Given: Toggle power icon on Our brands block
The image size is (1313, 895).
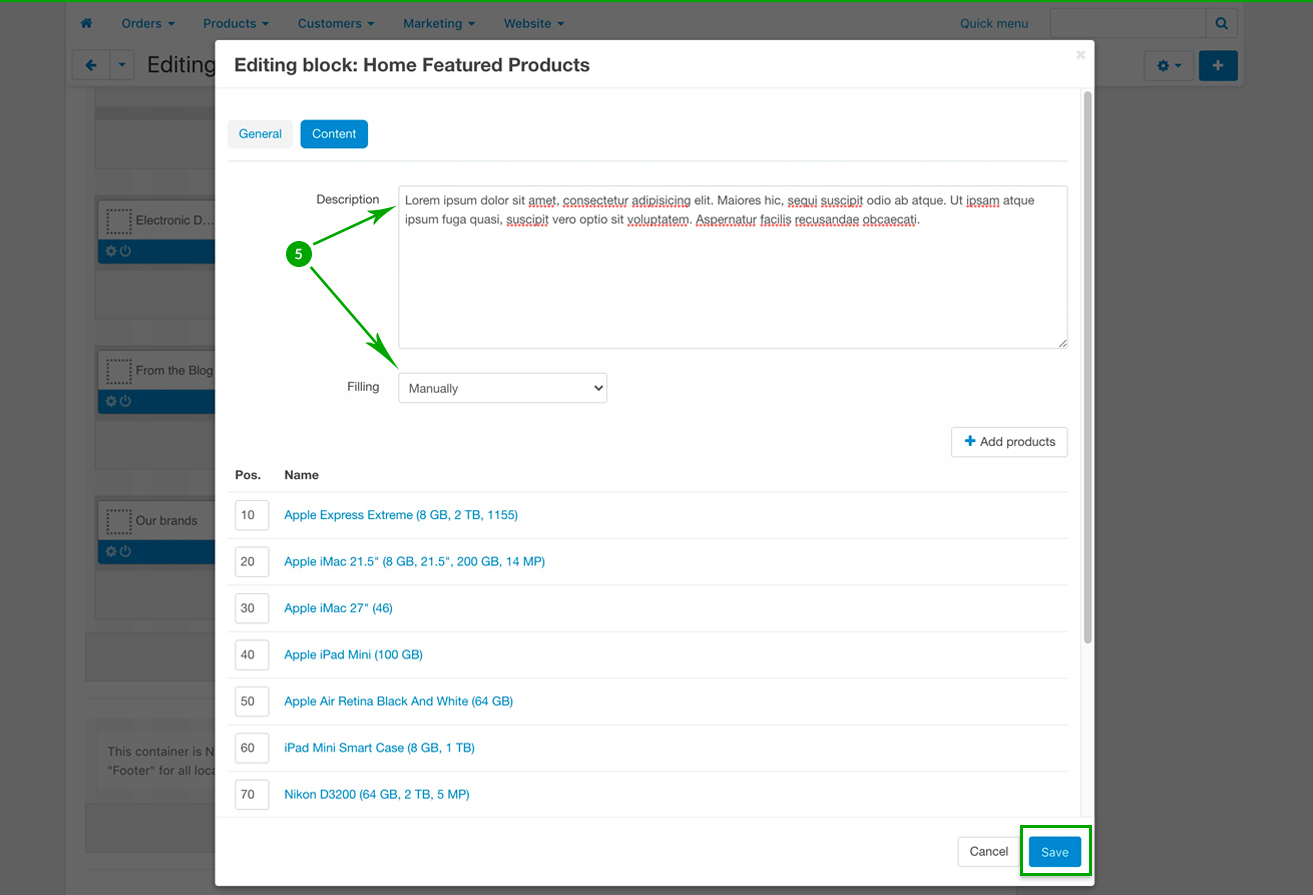Looking at the screenshot, I should pyautogui.click(x=125, y=551).
